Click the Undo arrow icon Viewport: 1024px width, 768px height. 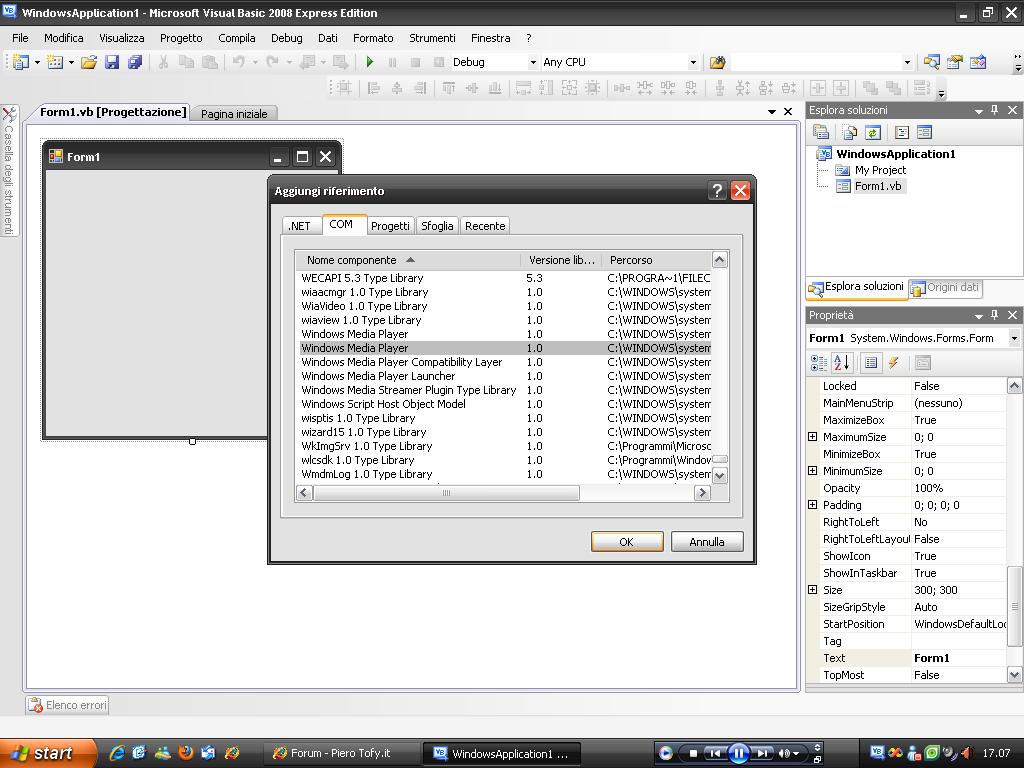[x=239, y=62]
